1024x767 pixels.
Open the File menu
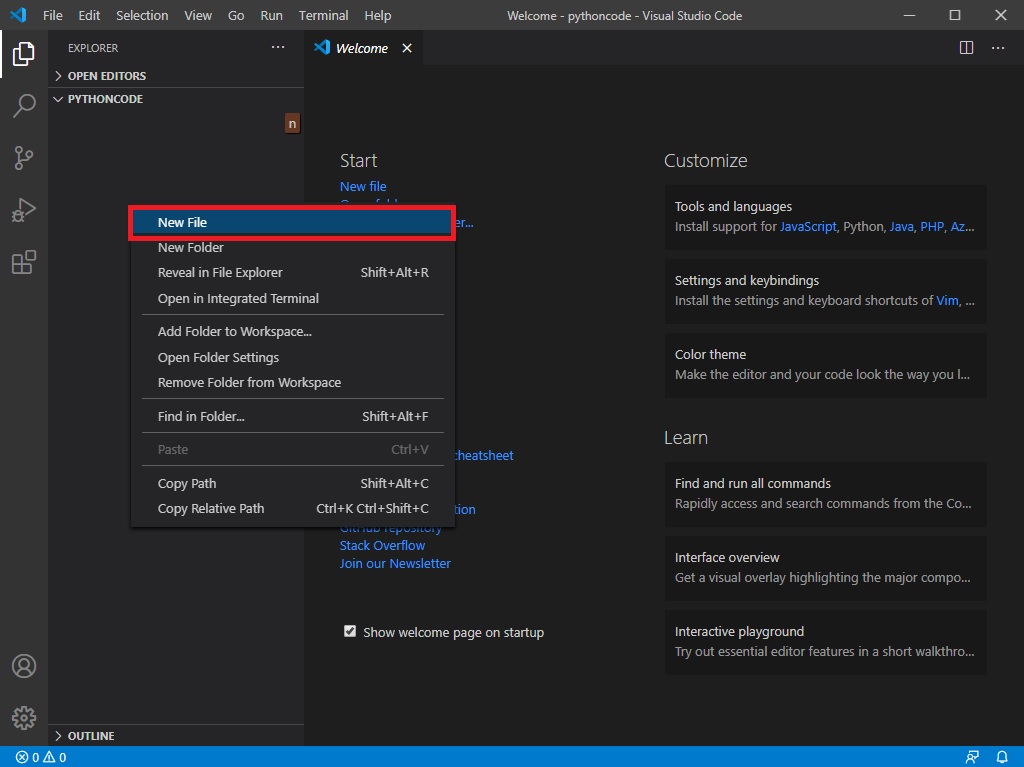coord(52,15)
